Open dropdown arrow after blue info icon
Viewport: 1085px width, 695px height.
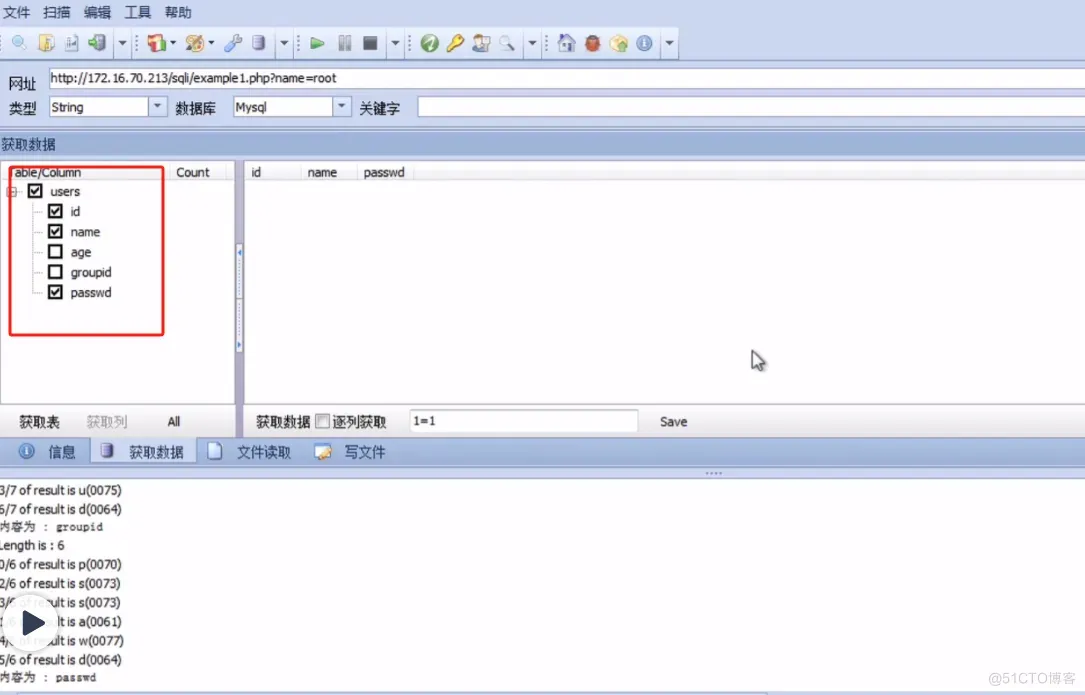669,43
